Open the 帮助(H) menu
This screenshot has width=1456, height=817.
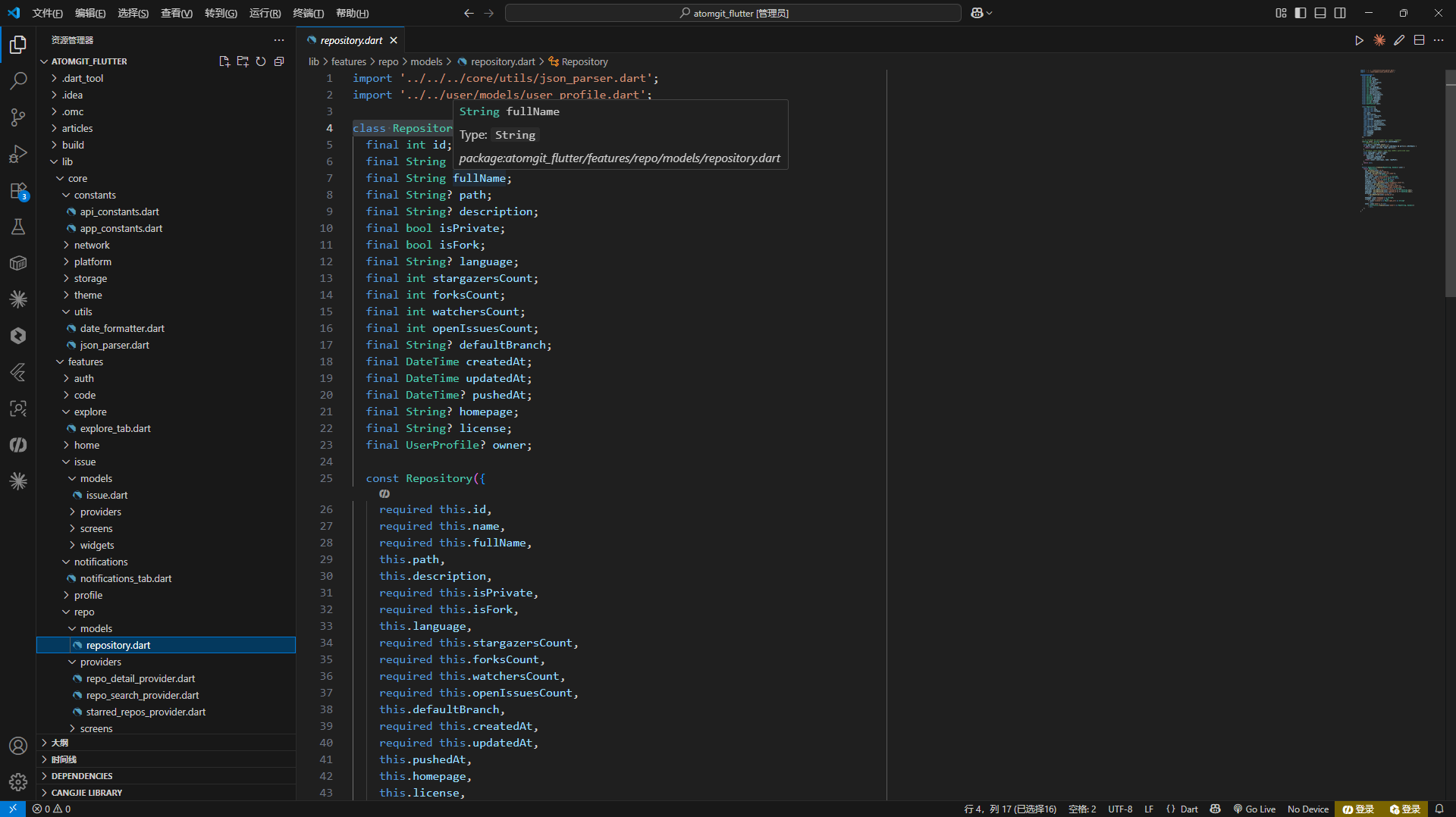pyautogui.click(x=353, y=13)
